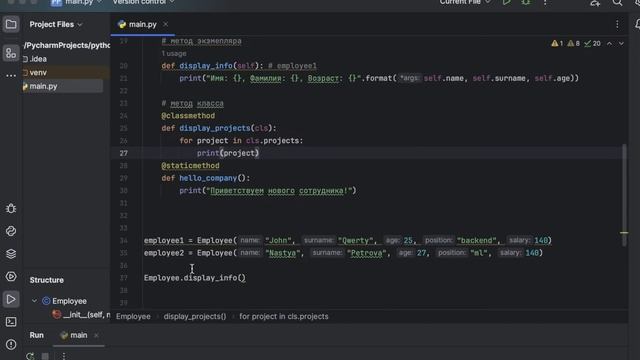Open the Version control dropdown
640x360 pixels.
[x=143, y=2]
